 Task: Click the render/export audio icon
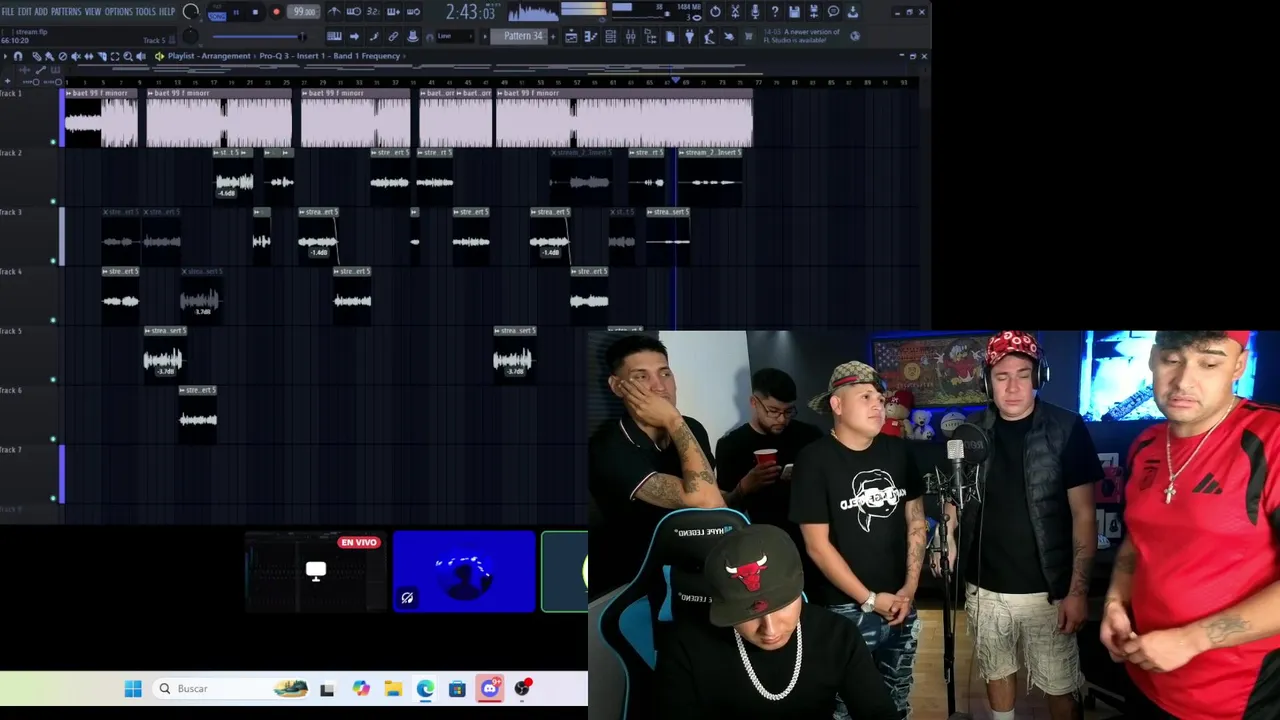[x=814, y=12]
